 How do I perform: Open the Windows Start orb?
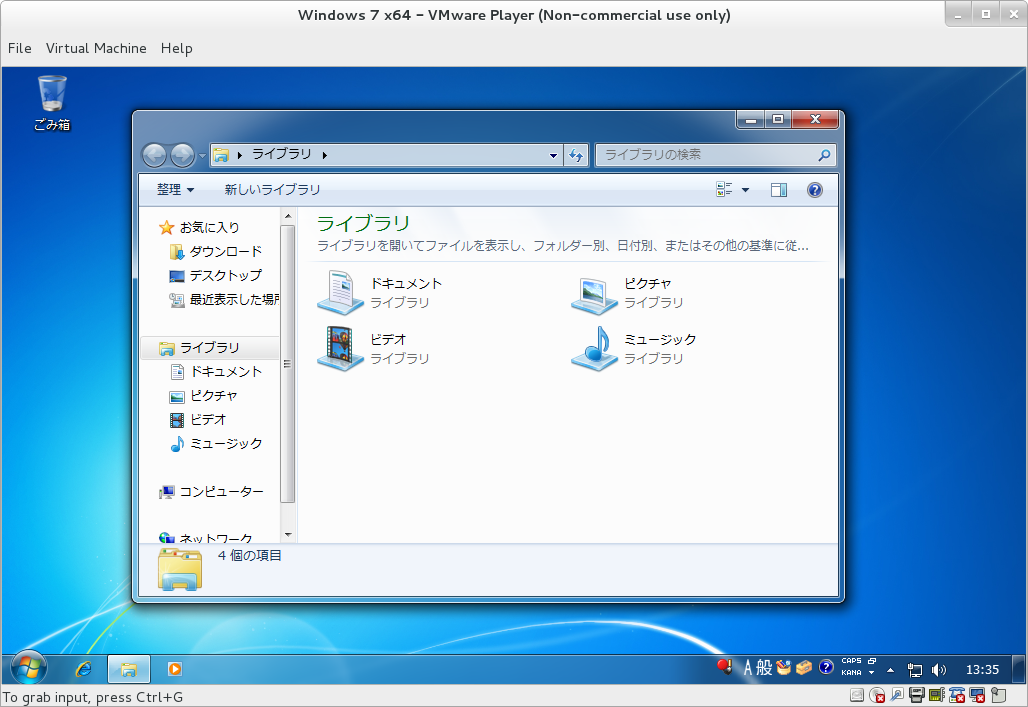click(28, 668)
